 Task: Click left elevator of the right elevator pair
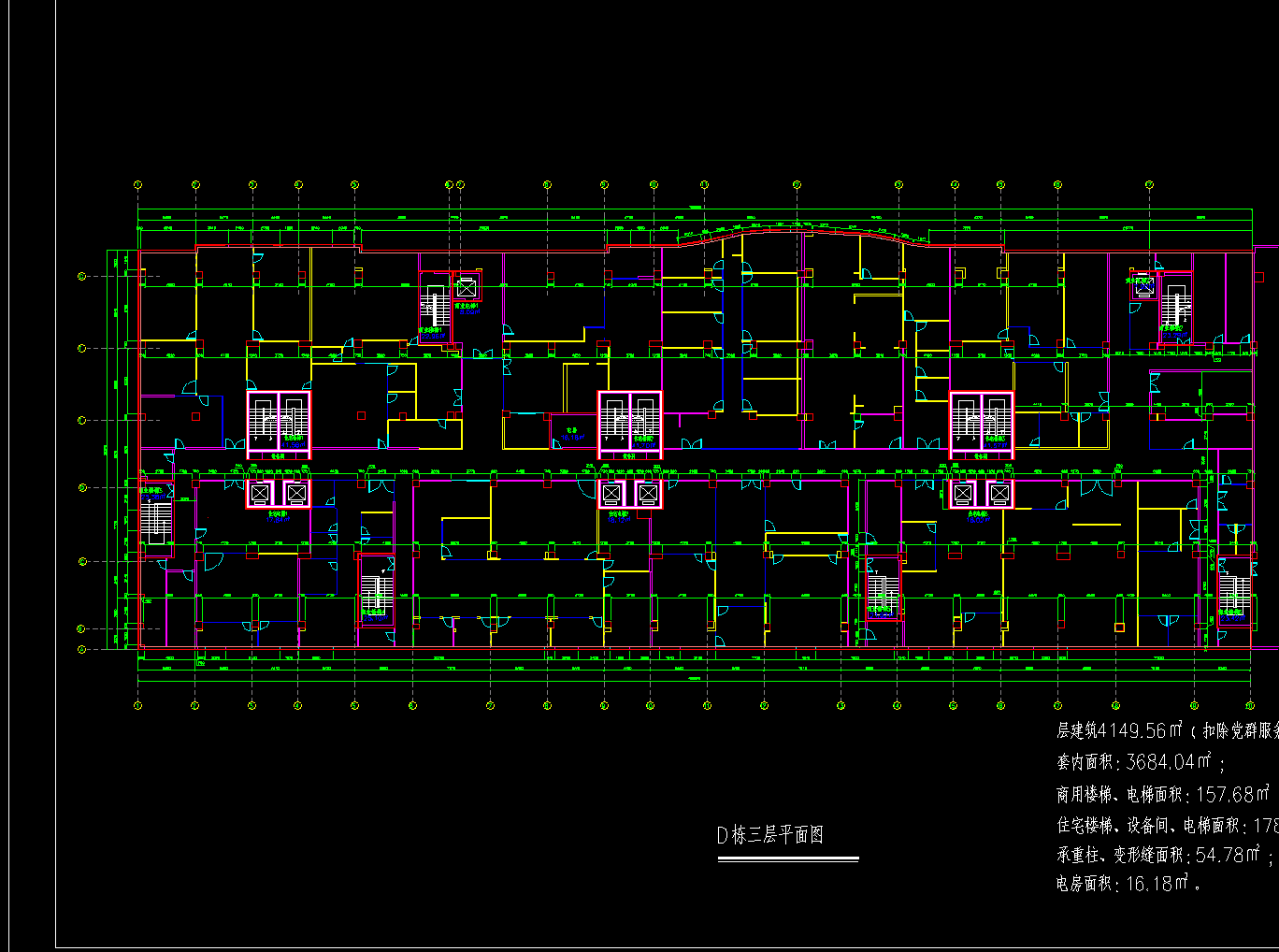coord(963,493)
